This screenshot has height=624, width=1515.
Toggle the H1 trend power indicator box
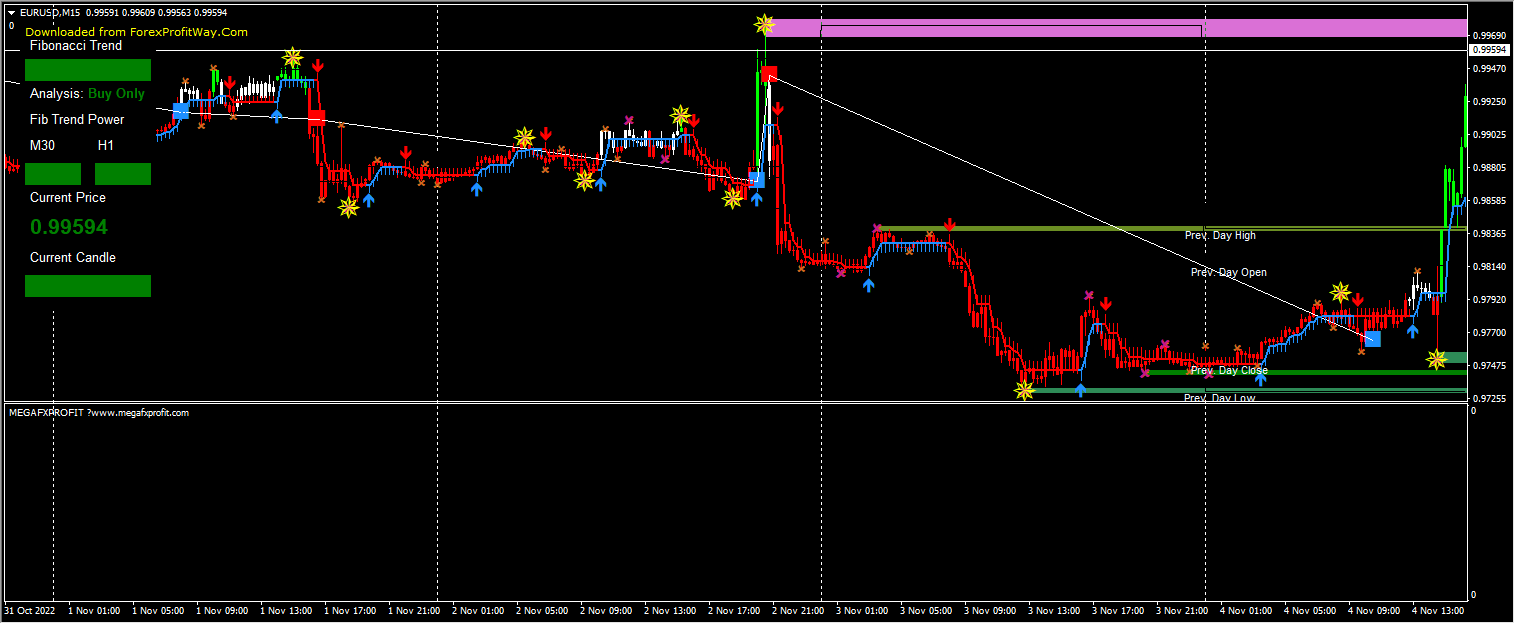(x=123, y=173)
